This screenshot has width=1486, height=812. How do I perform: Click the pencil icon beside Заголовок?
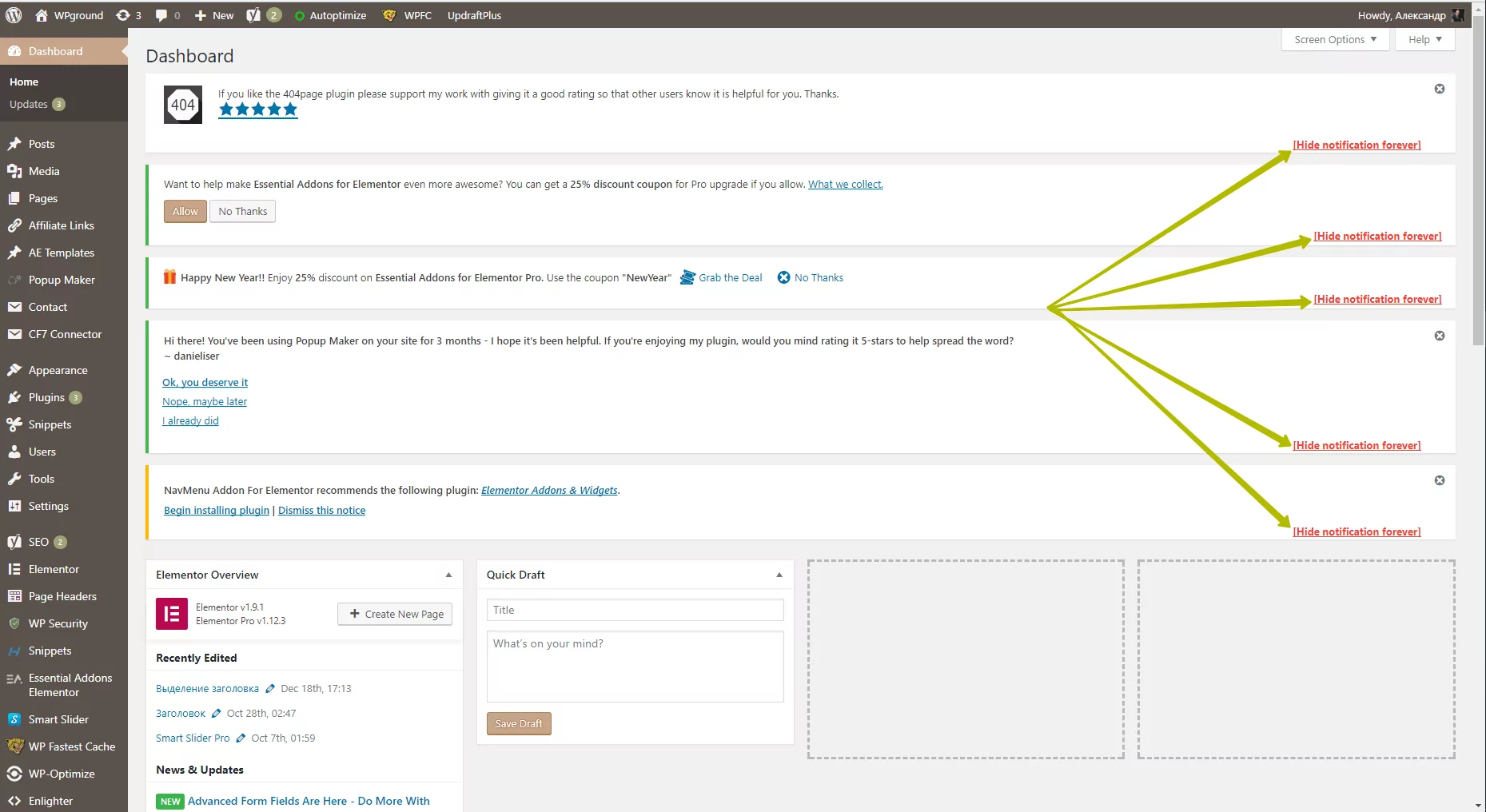[216, 714]
